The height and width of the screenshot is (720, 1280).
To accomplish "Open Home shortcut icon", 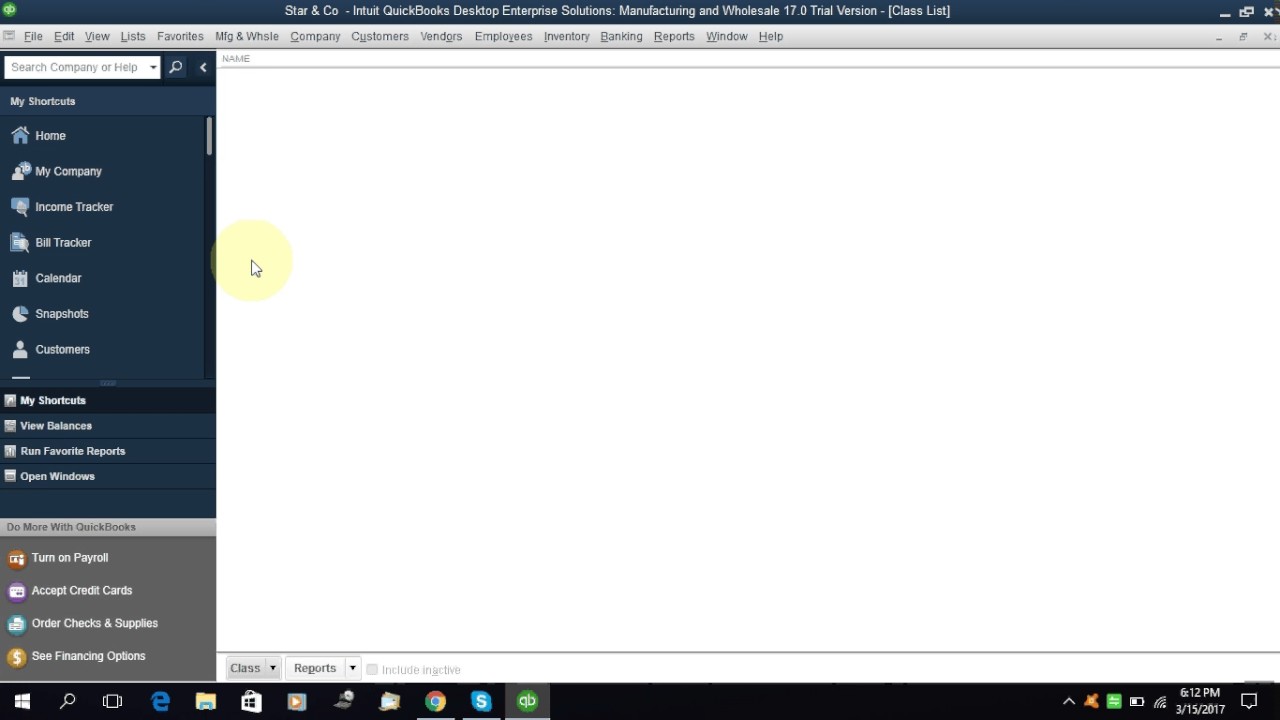I will [x=20, y=135].
